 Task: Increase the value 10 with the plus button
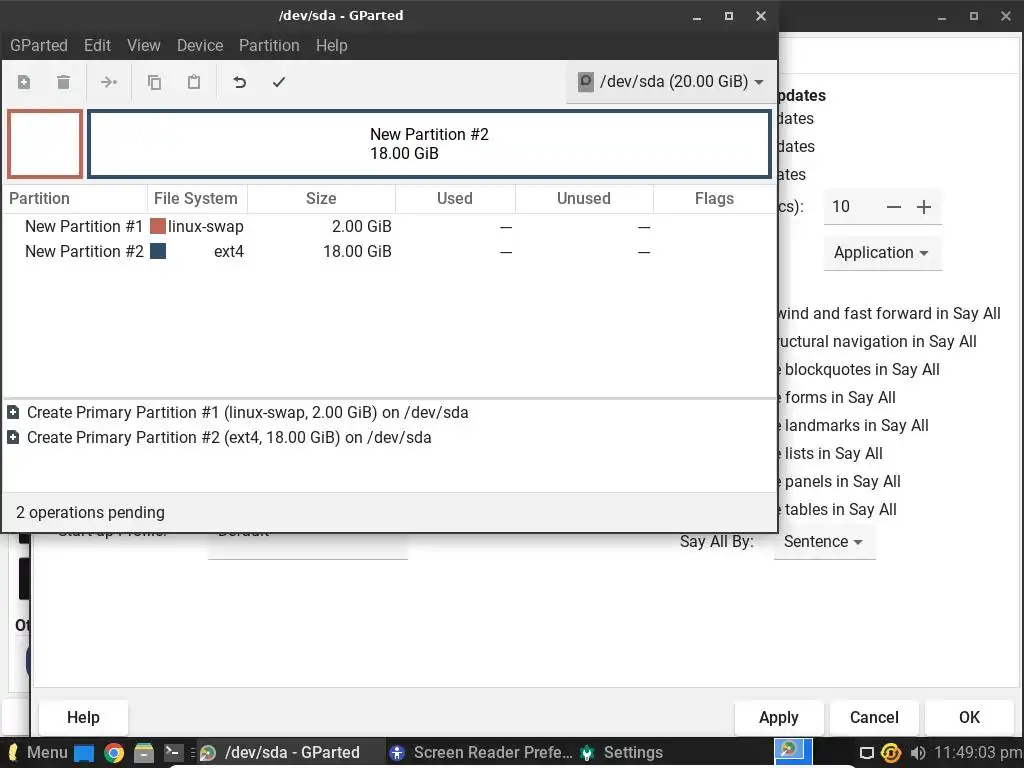(x=923, y=207)
